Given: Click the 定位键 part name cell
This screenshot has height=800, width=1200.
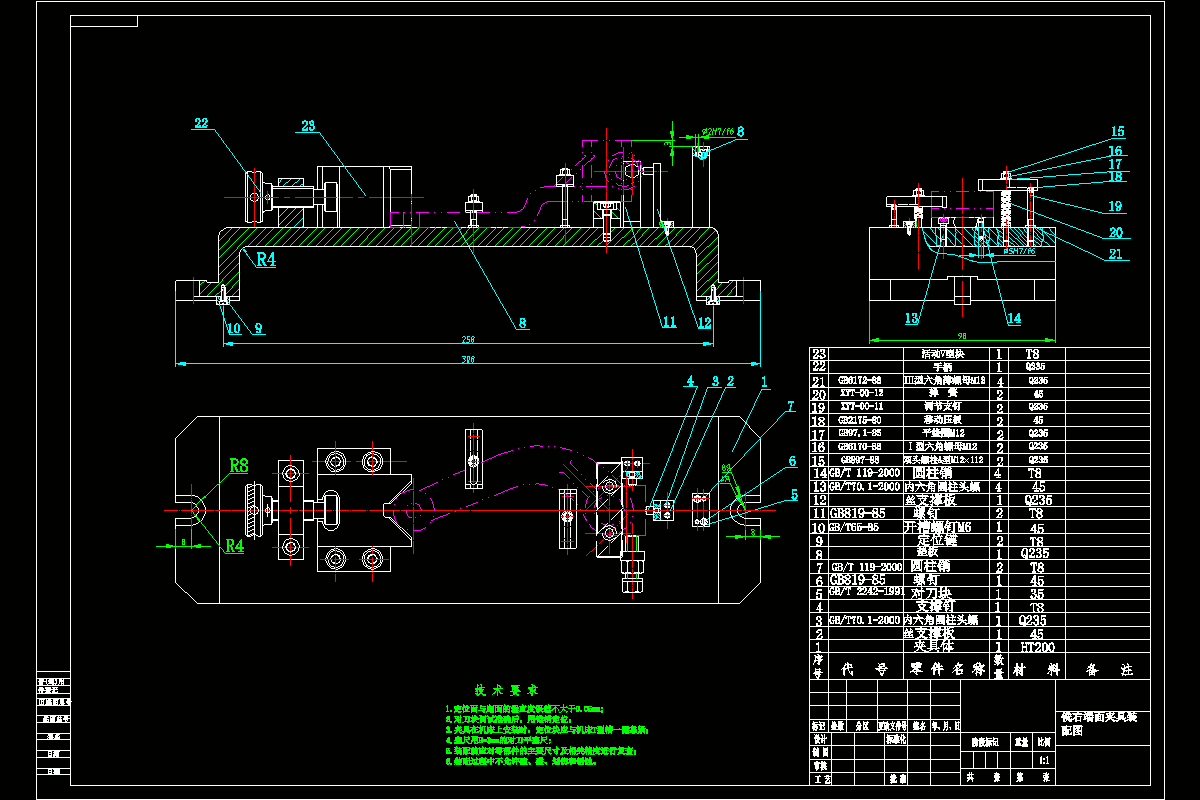Looking at the screenshot, I should click(x=937, y=540).
